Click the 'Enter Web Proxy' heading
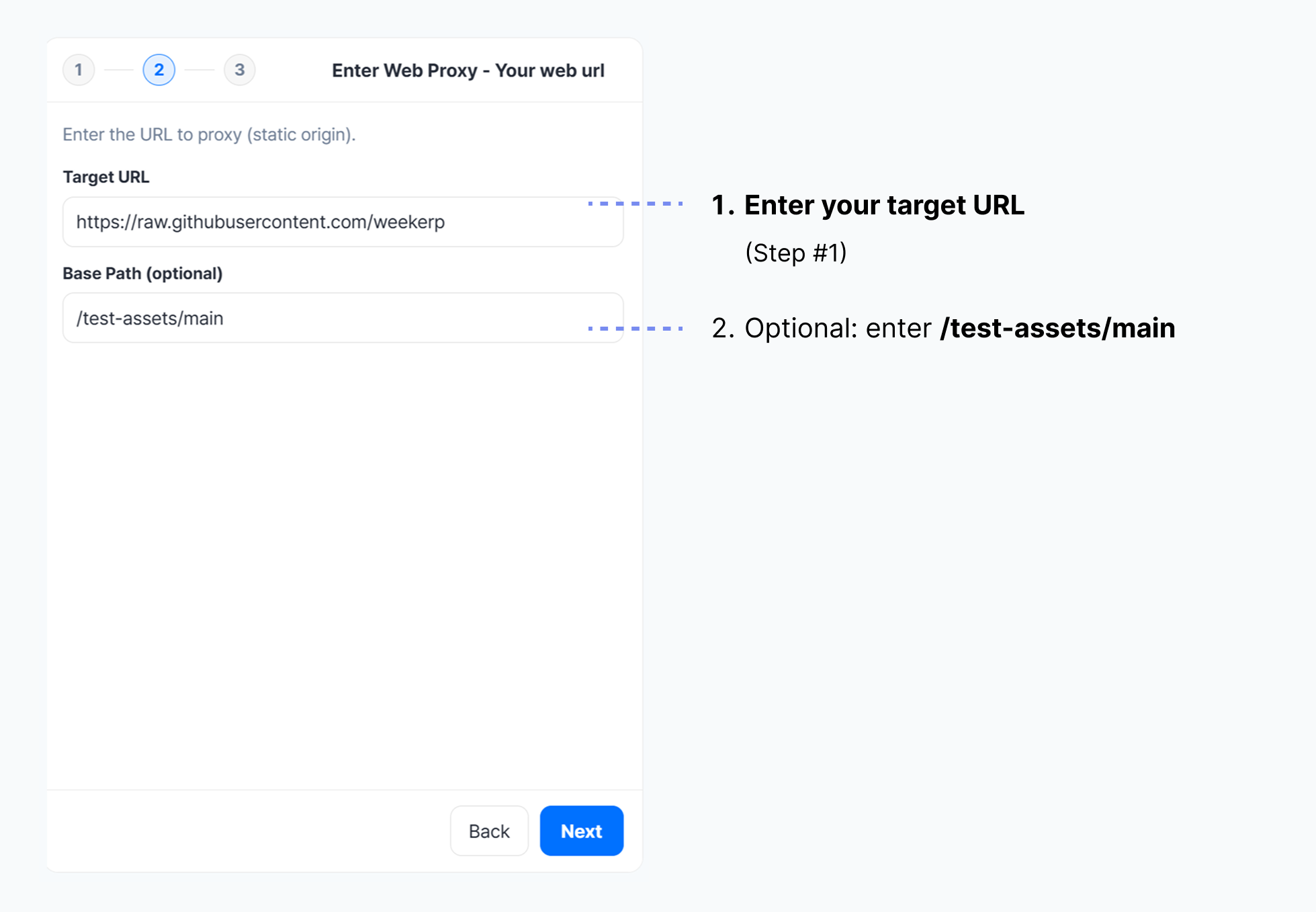 point(468,71)
